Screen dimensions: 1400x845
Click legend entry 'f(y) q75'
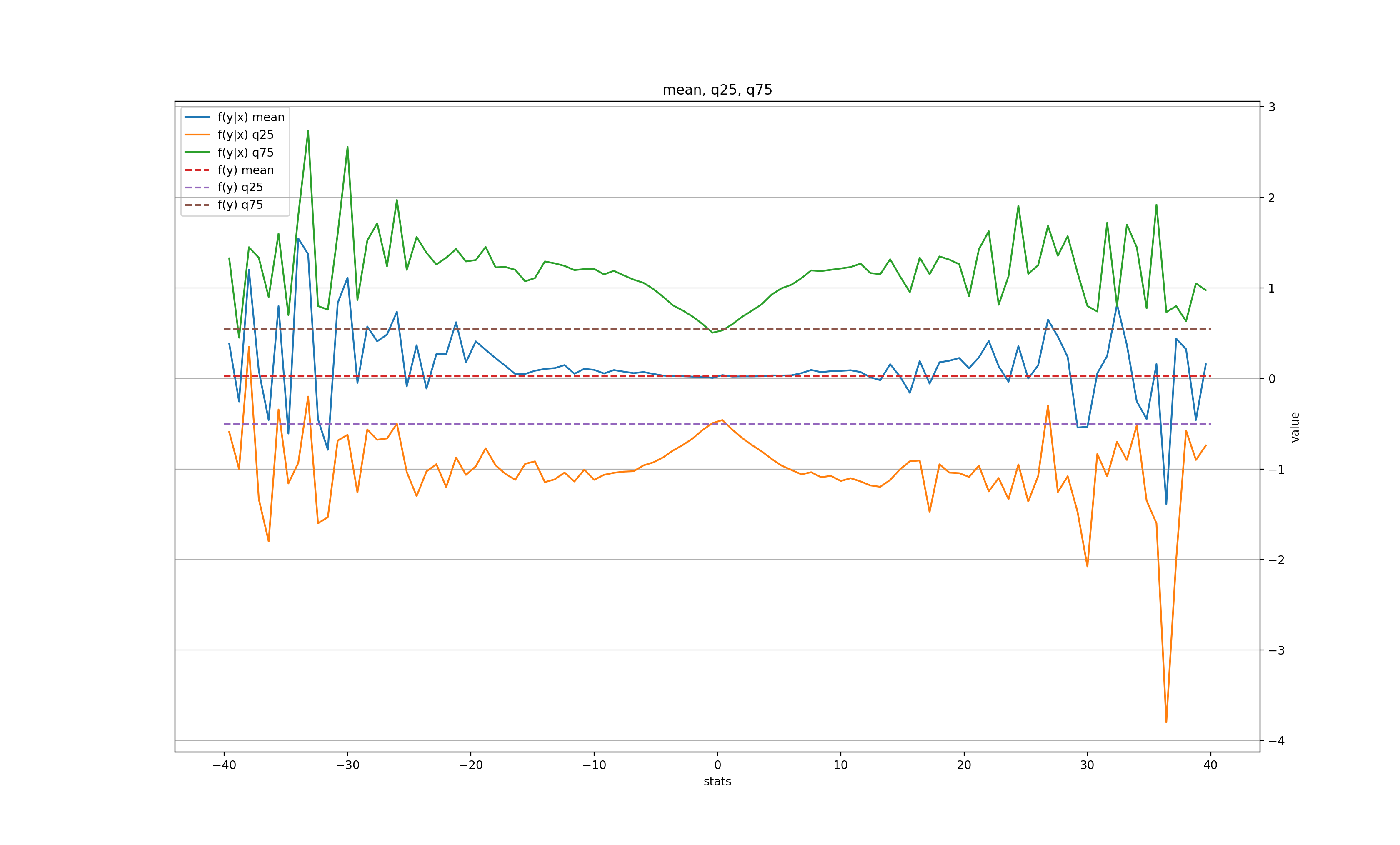240,205
